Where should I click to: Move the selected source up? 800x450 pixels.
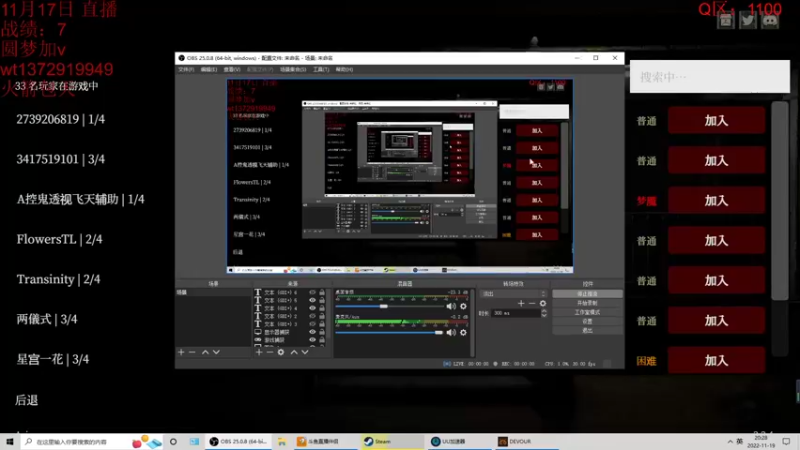(x=294, y=352)
